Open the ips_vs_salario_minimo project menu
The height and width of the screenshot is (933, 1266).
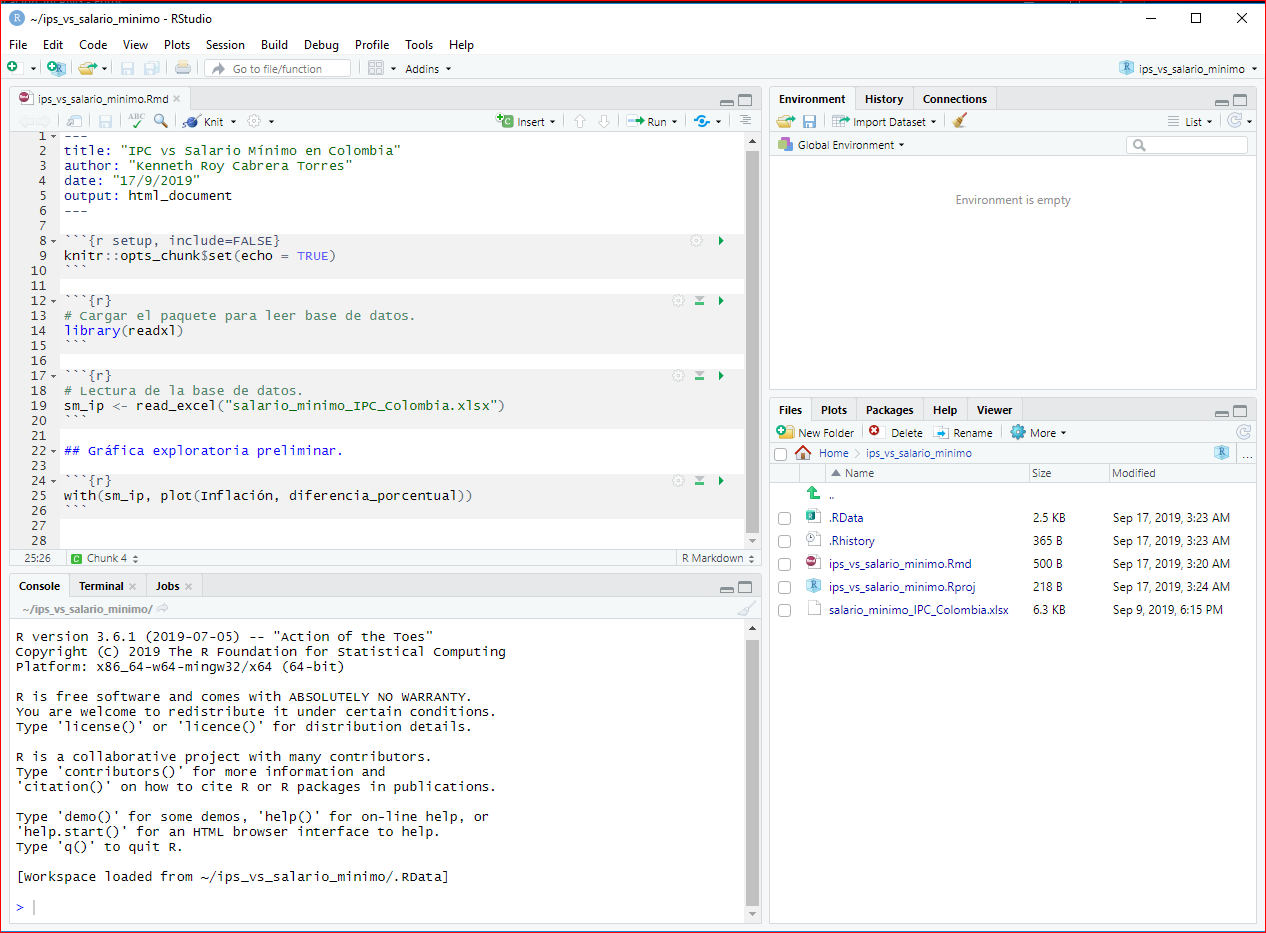pyautogui.click(x=1188, y=69)
